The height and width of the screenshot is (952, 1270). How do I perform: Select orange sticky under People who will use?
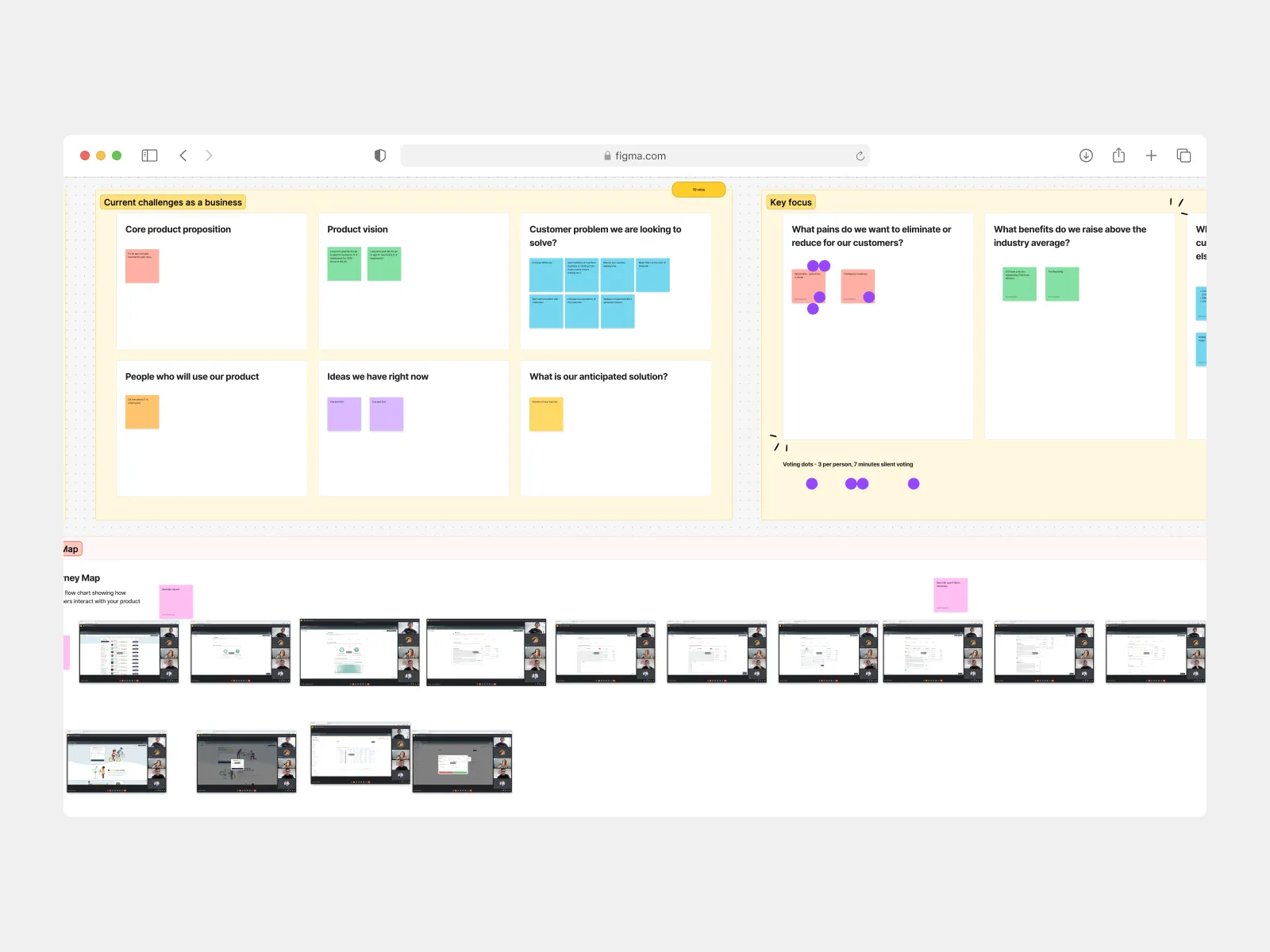point(142,412)
